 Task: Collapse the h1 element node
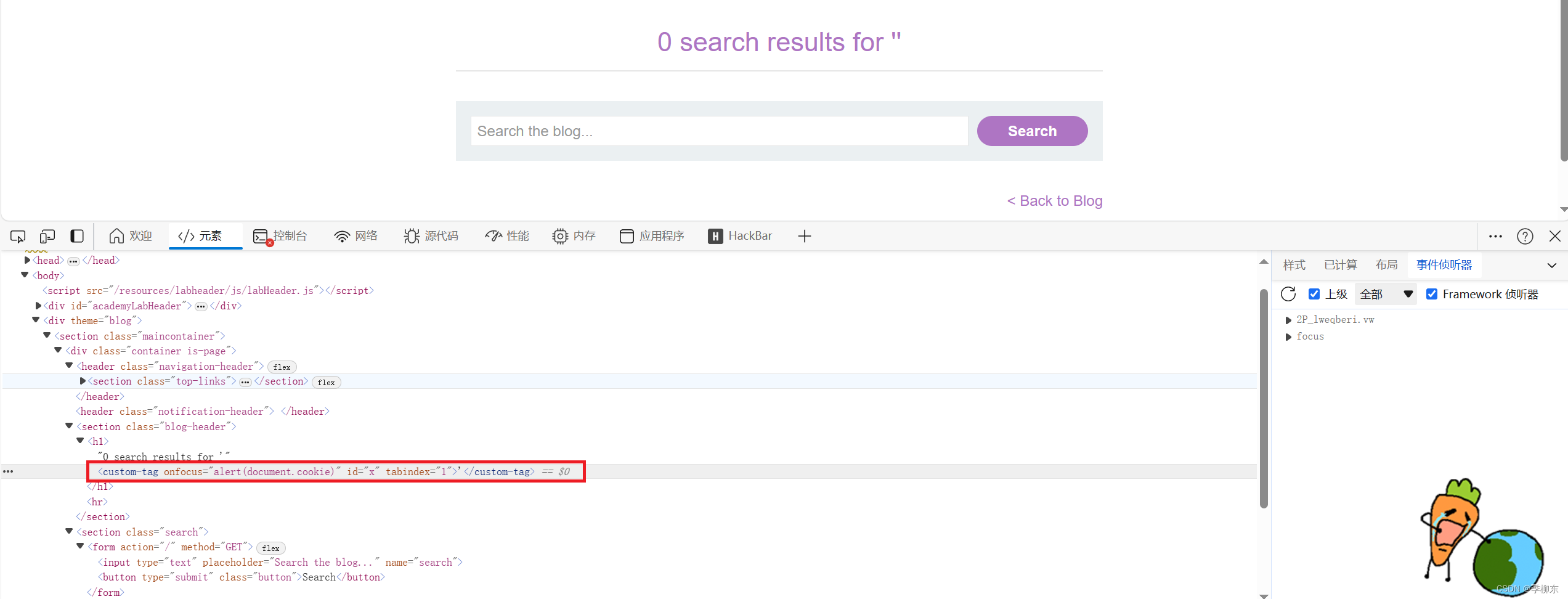click(80, 441)
